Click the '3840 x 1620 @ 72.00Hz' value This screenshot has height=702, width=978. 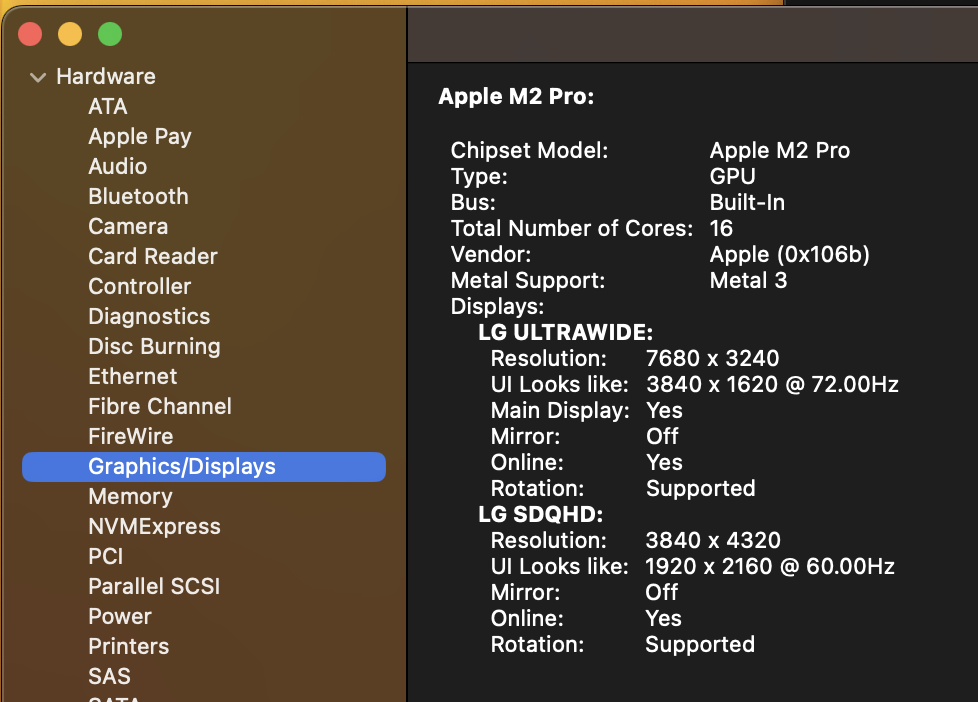pos(772,384)
